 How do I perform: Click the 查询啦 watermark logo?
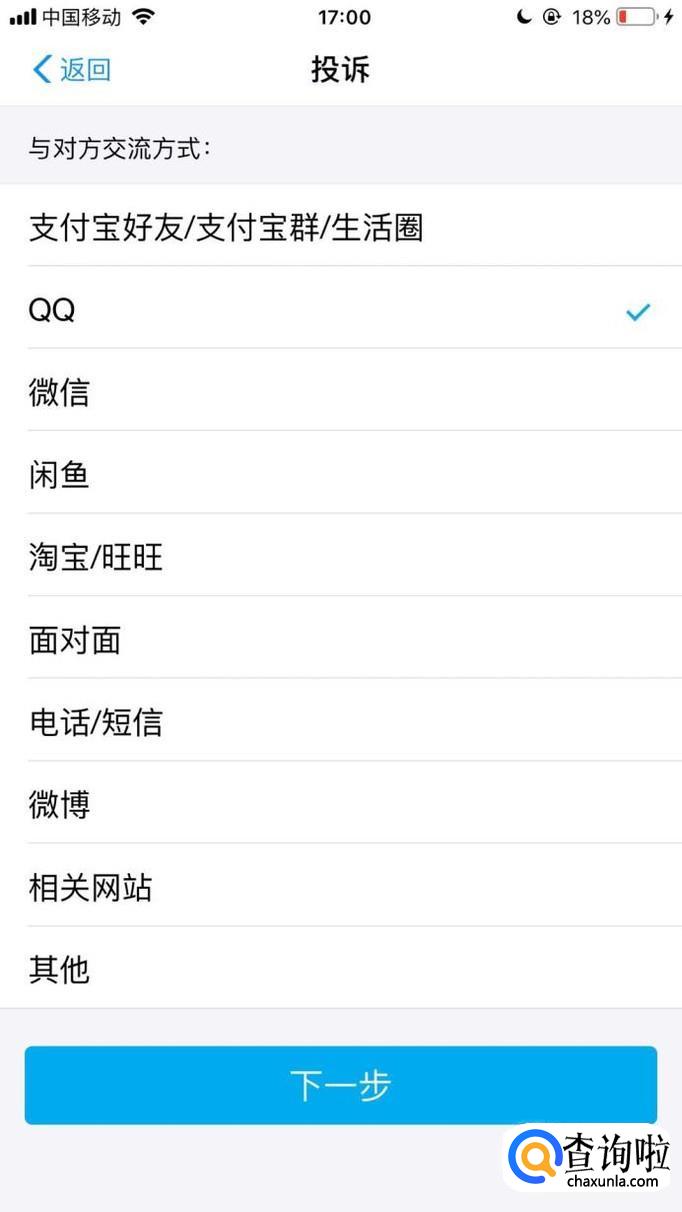click(590, 1159)
